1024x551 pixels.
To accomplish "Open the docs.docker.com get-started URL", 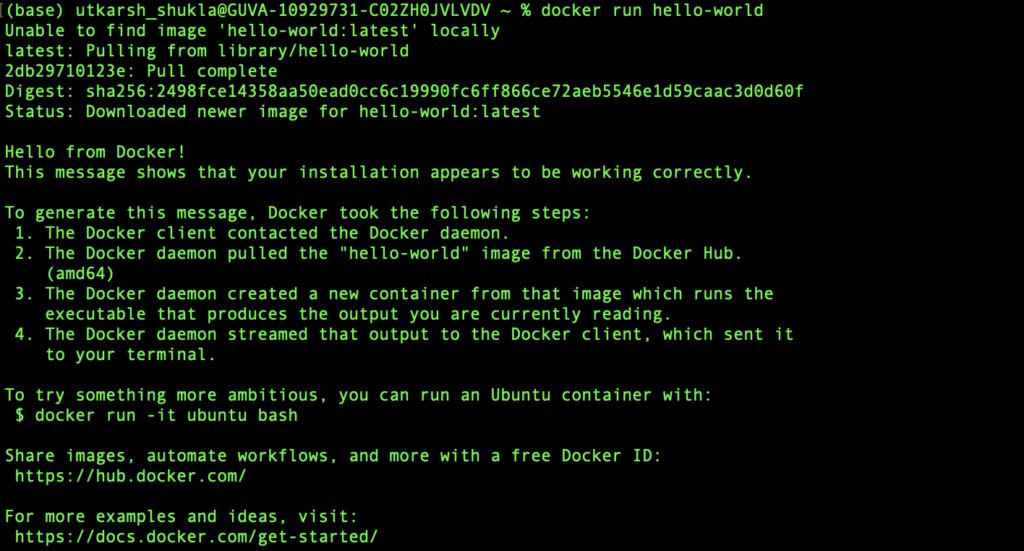I will coord(196,537).
